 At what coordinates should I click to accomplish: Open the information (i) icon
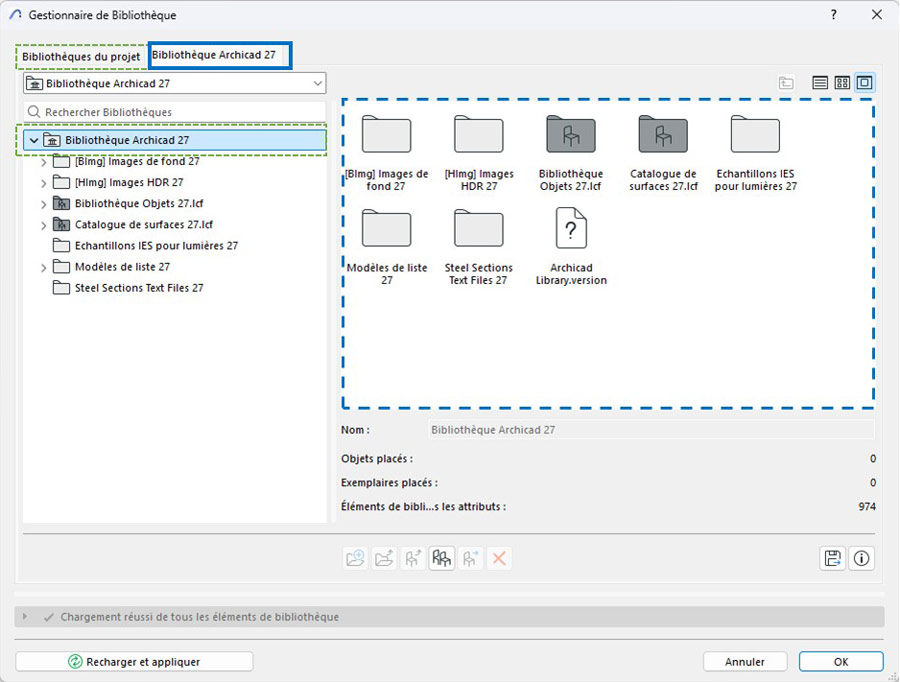pos(861,558)
